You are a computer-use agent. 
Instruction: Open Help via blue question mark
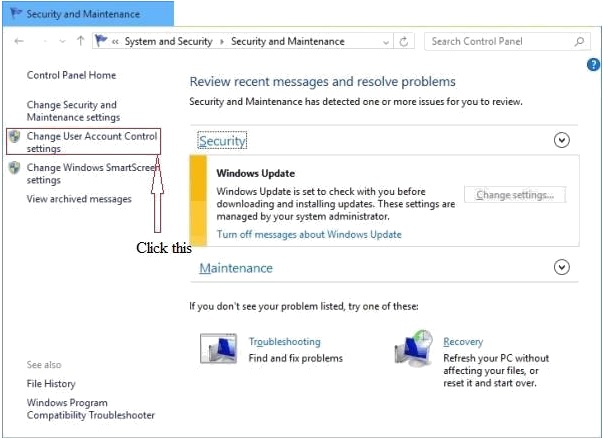(x=593, y=65)
